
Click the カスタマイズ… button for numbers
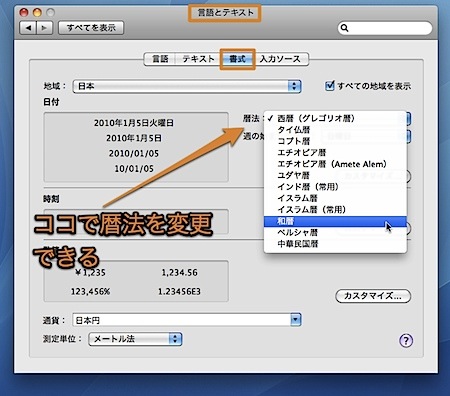coord(373,296)
